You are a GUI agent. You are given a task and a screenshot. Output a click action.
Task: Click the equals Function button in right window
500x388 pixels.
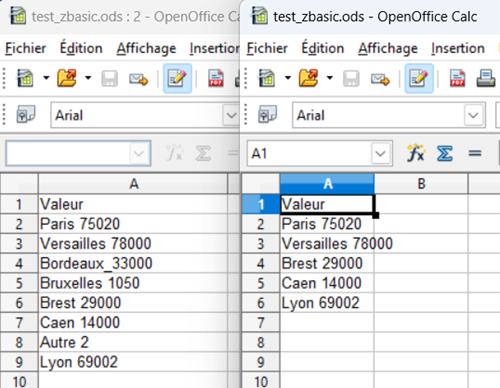(x=475, y=153)
